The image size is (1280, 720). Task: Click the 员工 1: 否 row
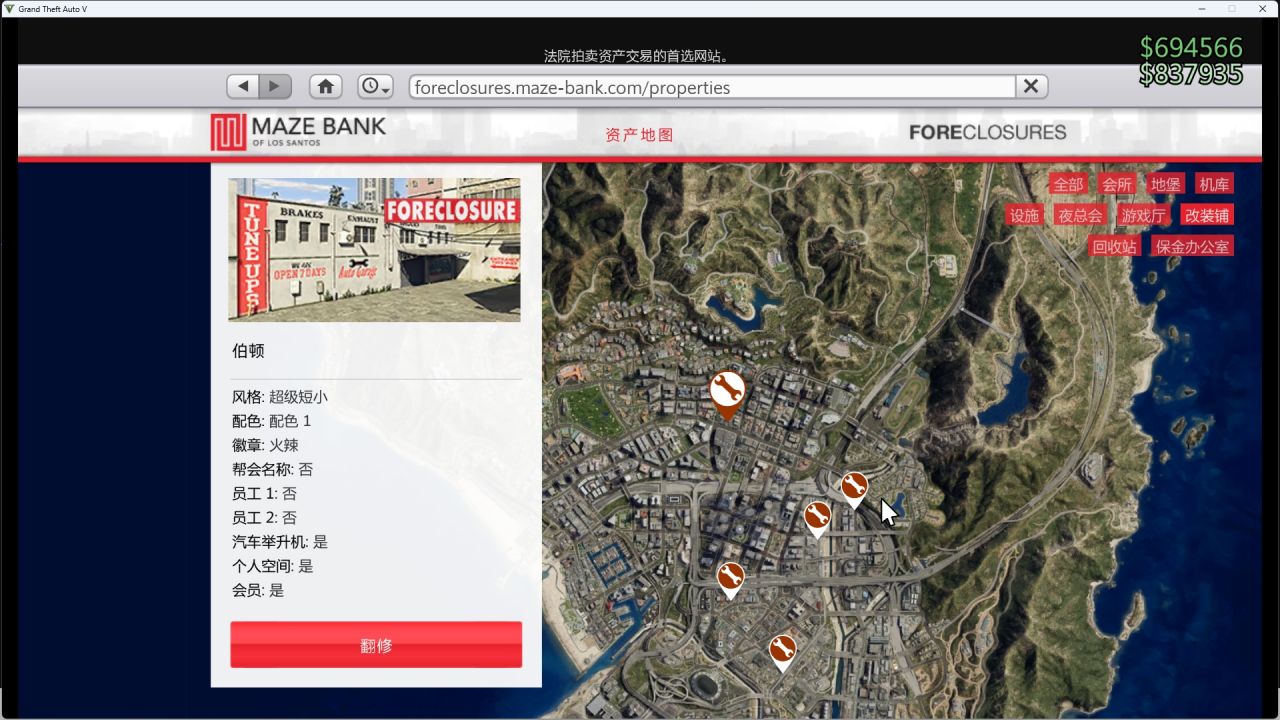pos(265,493)
